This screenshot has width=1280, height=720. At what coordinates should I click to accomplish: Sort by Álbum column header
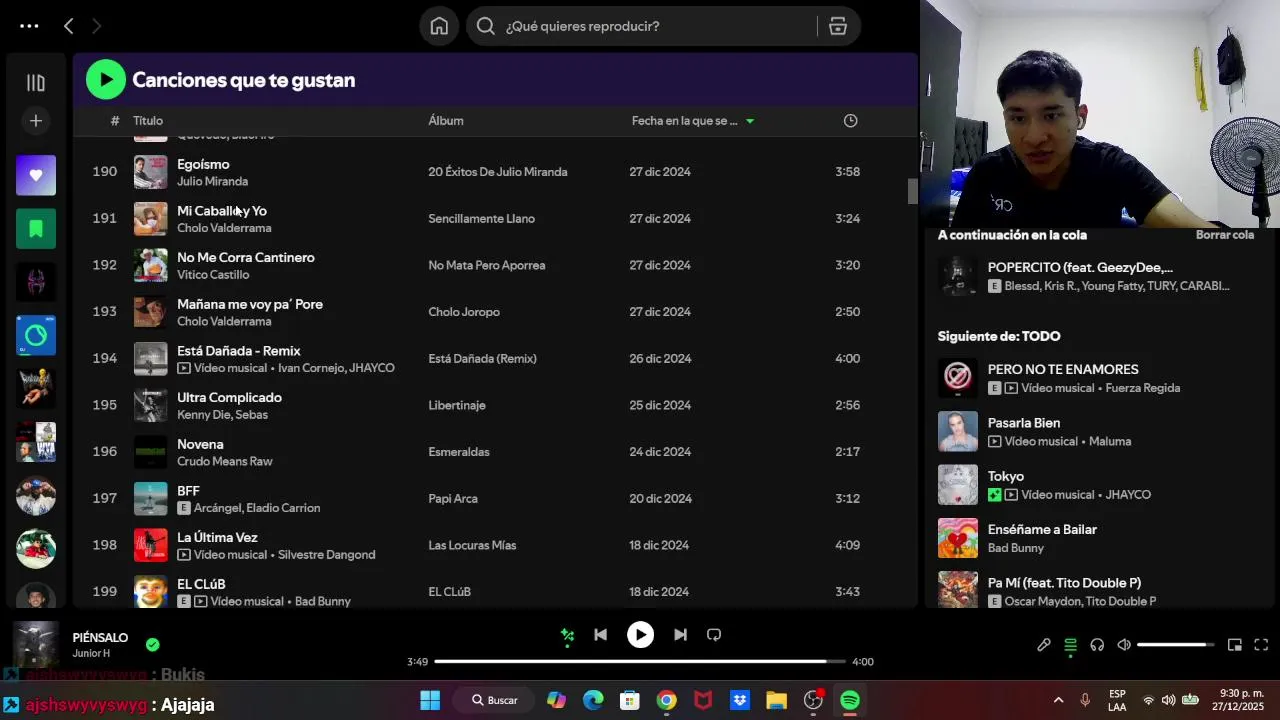click(446, 121)
